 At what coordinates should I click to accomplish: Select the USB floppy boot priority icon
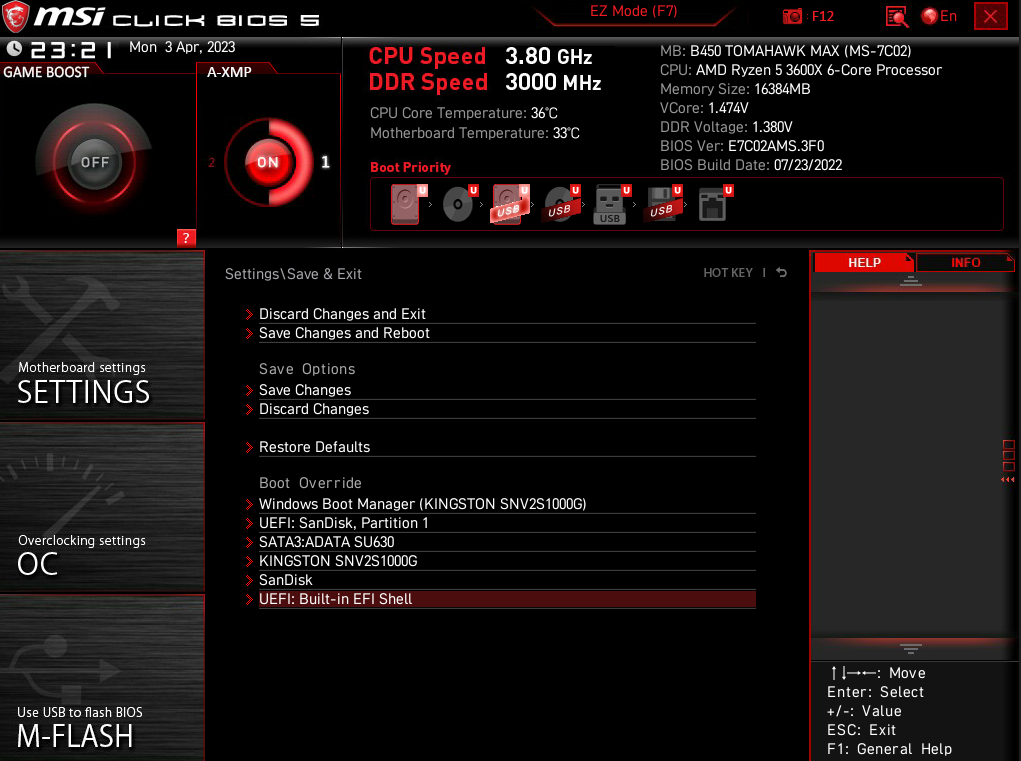tap(663, 204)
